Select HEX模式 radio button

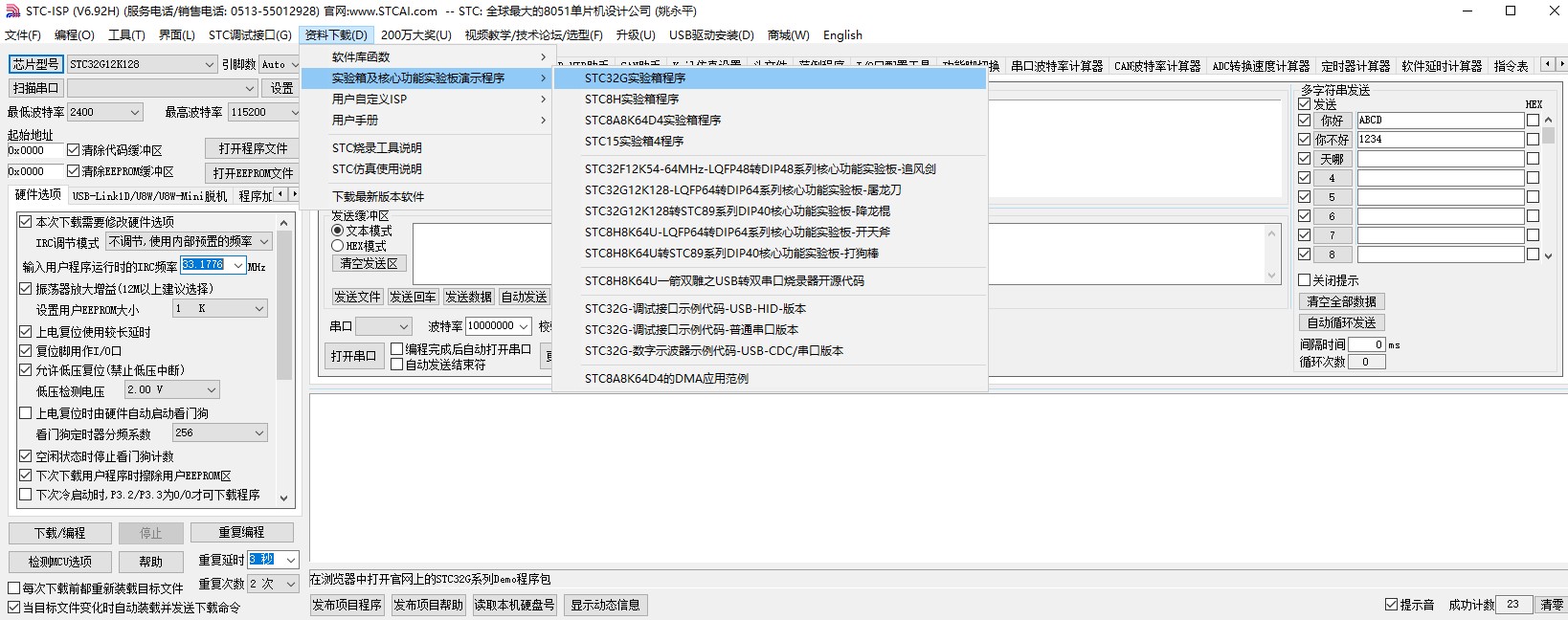pyautogui.click(x=338, y=246)
